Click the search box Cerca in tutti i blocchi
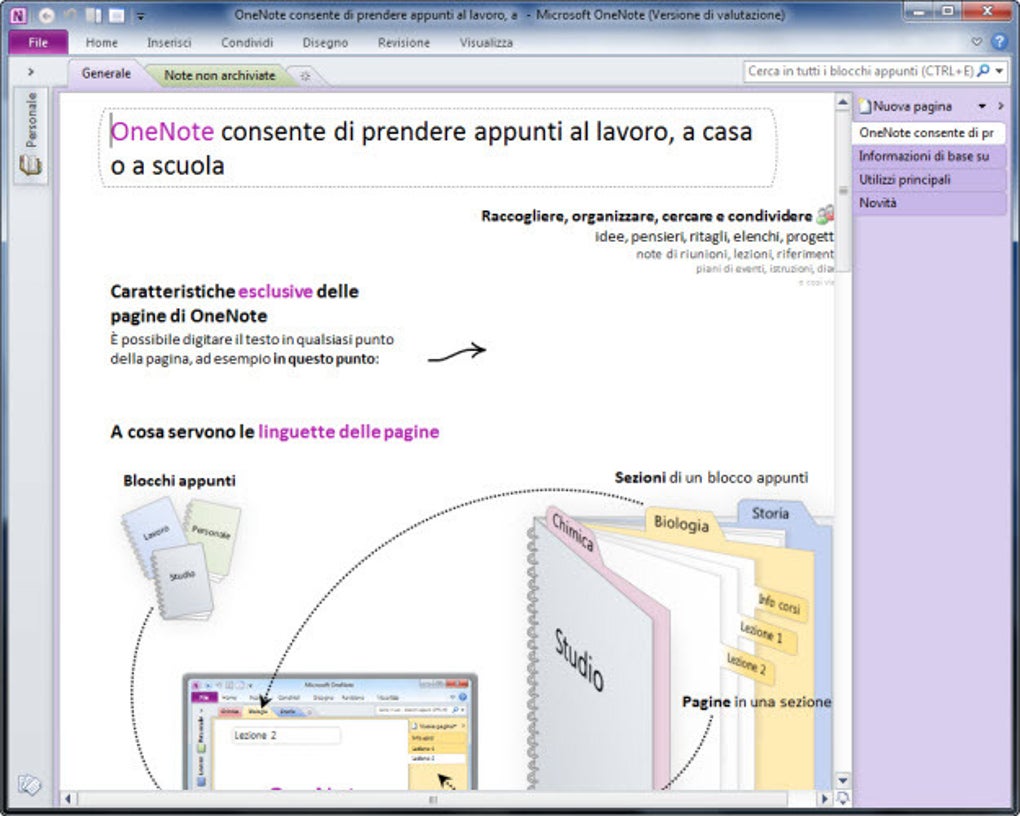 point(860,71)
